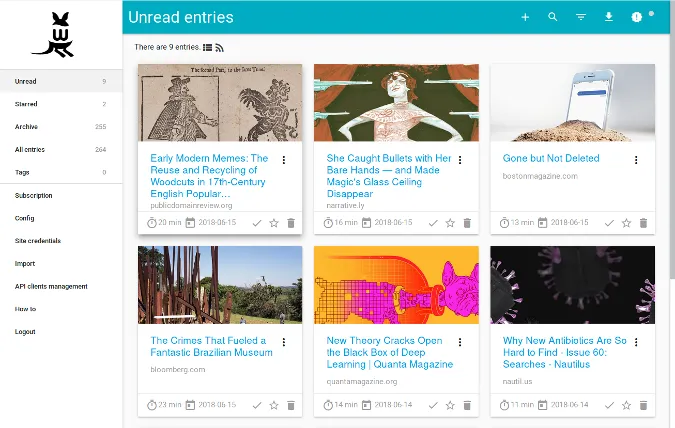The height and width of the screenshot is (428, 675).
Task: Click the alert icon in top-right header
Action: click(x=638, y=17)
